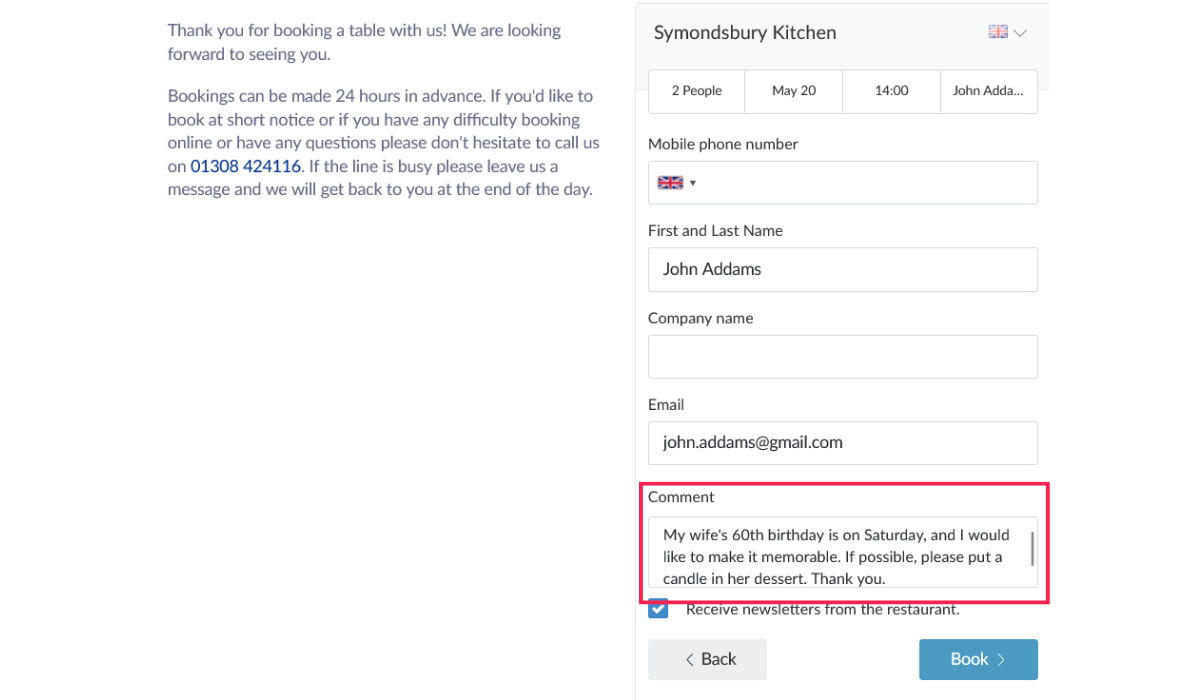Call the restaurant via the 01308 424116 link

[245, 166]
